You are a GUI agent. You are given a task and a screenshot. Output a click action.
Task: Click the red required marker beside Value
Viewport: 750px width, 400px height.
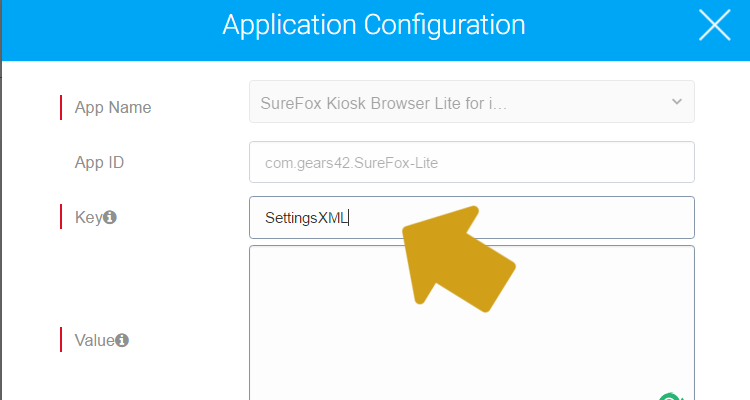[61, 340]
